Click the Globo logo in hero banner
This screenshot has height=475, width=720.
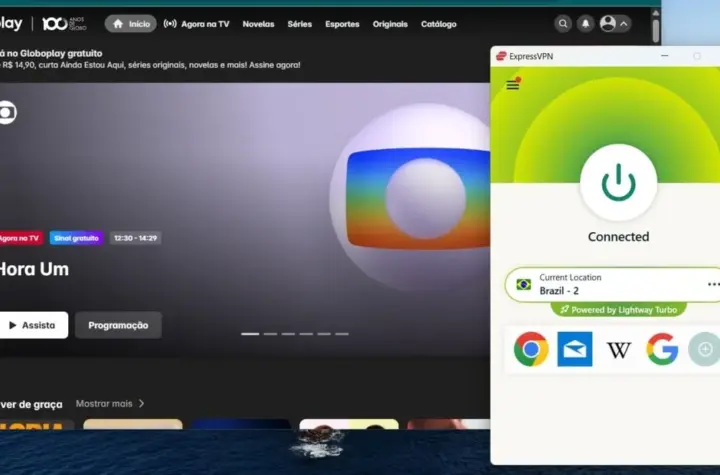(7, 112)
